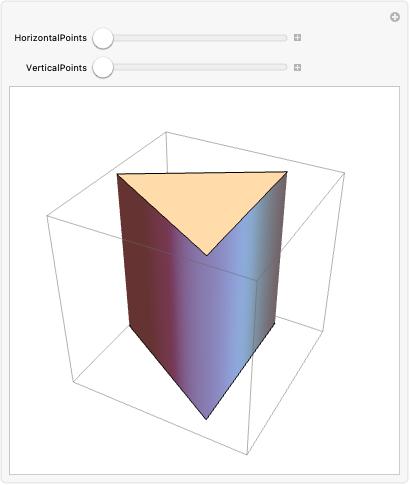This screenshot has width=410, height=485.
Task: Jump VerticalPoints slider to its midpoint
Action: point(190,68)
